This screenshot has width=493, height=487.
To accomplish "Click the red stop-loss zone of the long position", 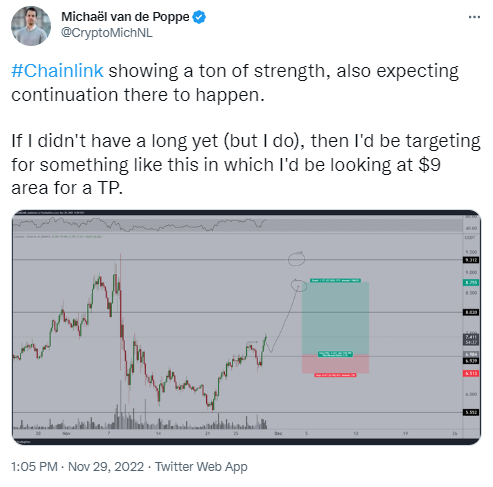I will click(x=335, y=364).
